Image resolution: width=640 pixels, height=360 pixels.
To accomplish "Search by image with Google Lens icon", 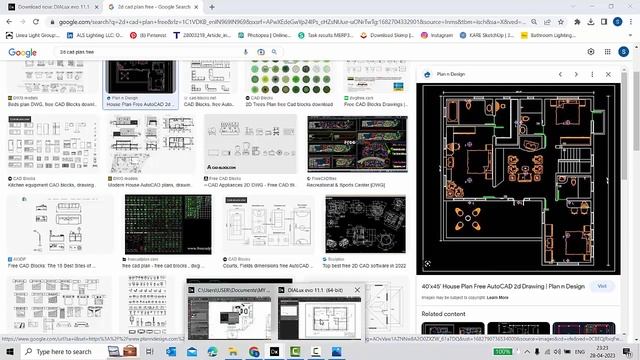I will 261,52.
